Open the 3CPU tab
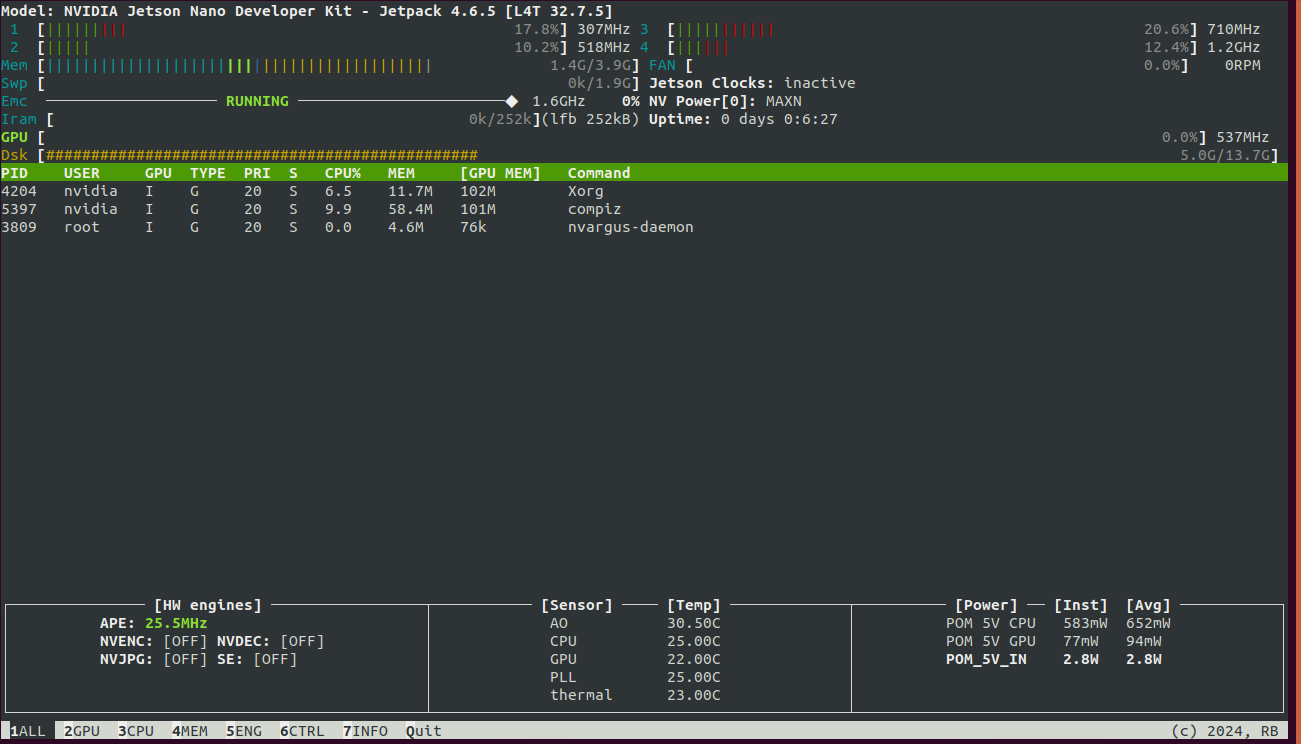Image resolution: width=1301 pixels, height=744 pixels. [136, 731]
